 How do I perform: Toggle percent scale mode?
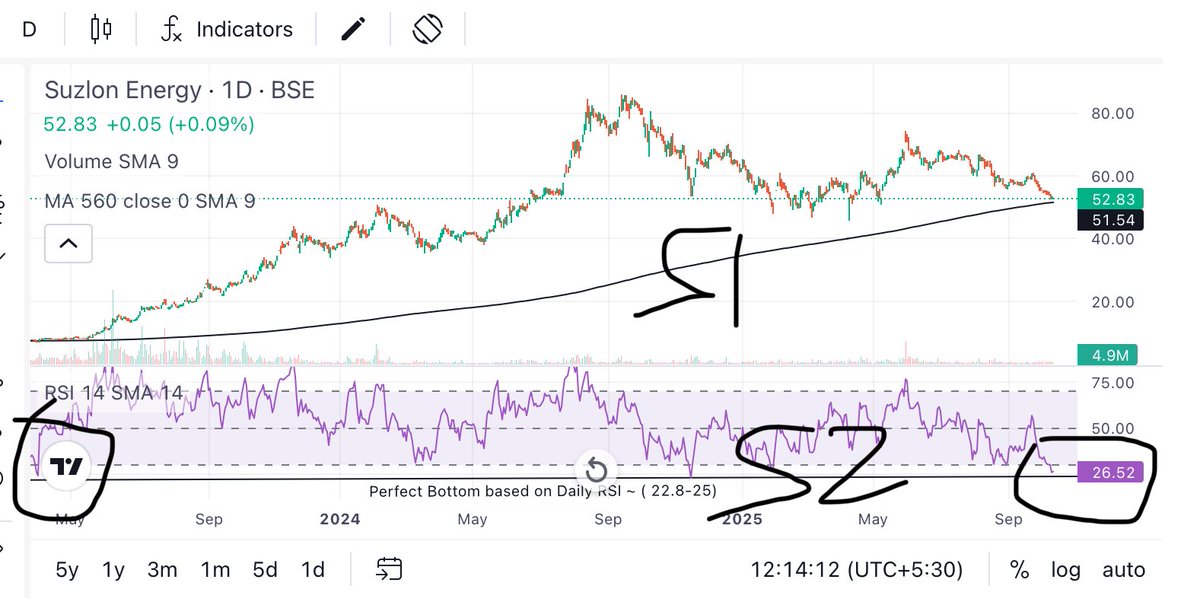[x=1019, y=570]
